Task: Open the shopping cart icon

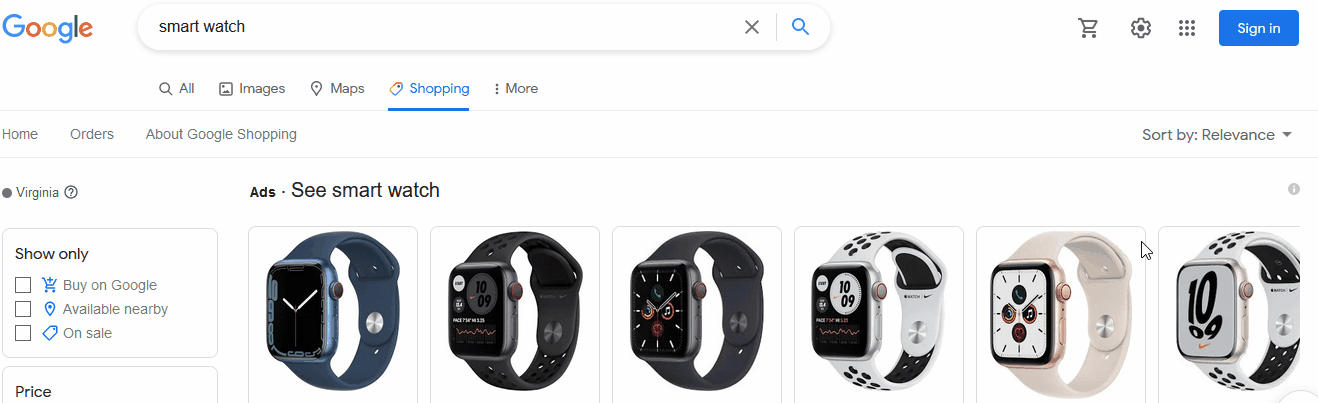Action: pyautogui.click(x=1089, y=28)
